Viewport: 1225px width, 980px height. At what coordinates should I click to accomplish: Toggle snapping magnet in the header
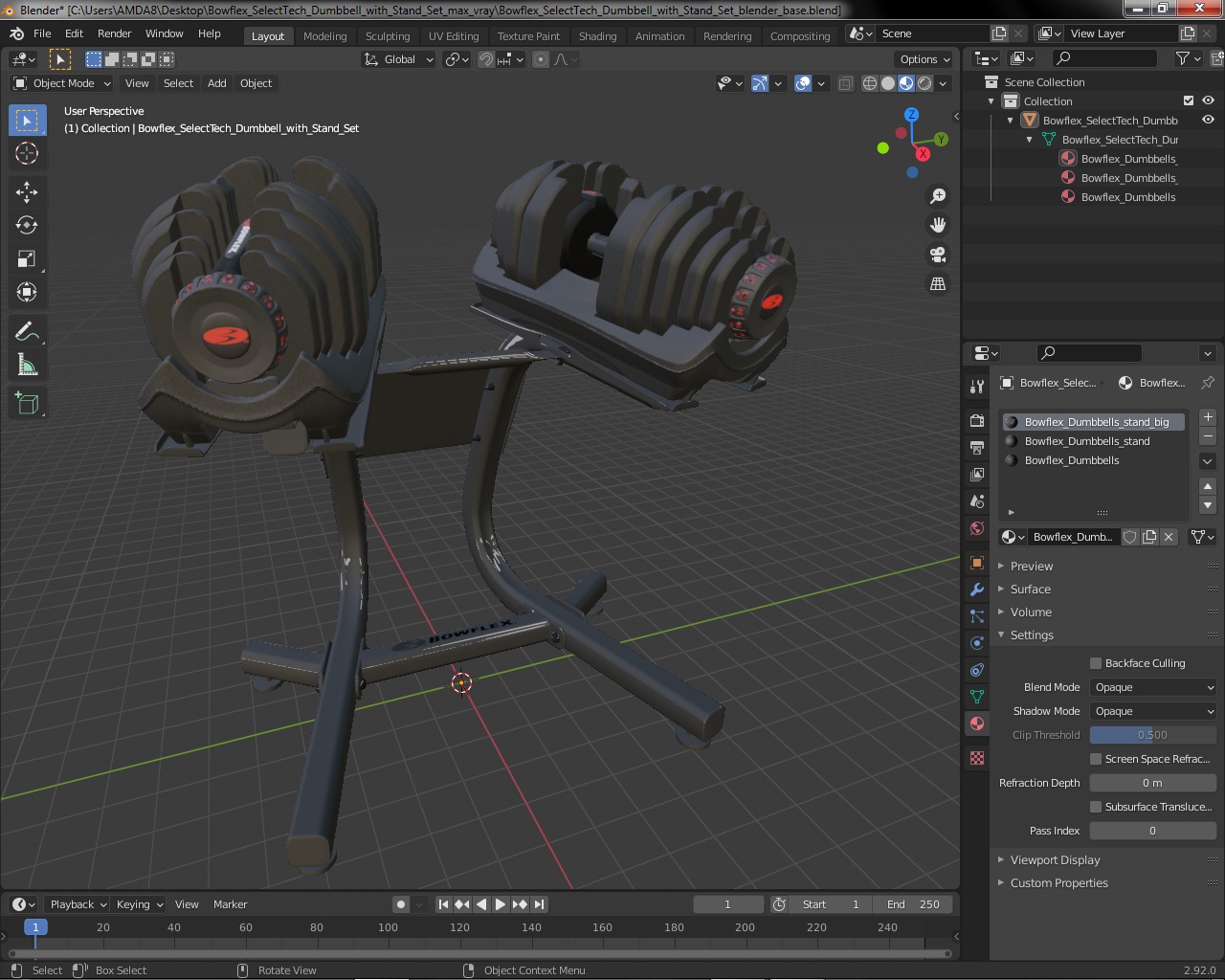pyautogui.click(x=486, y=59)
